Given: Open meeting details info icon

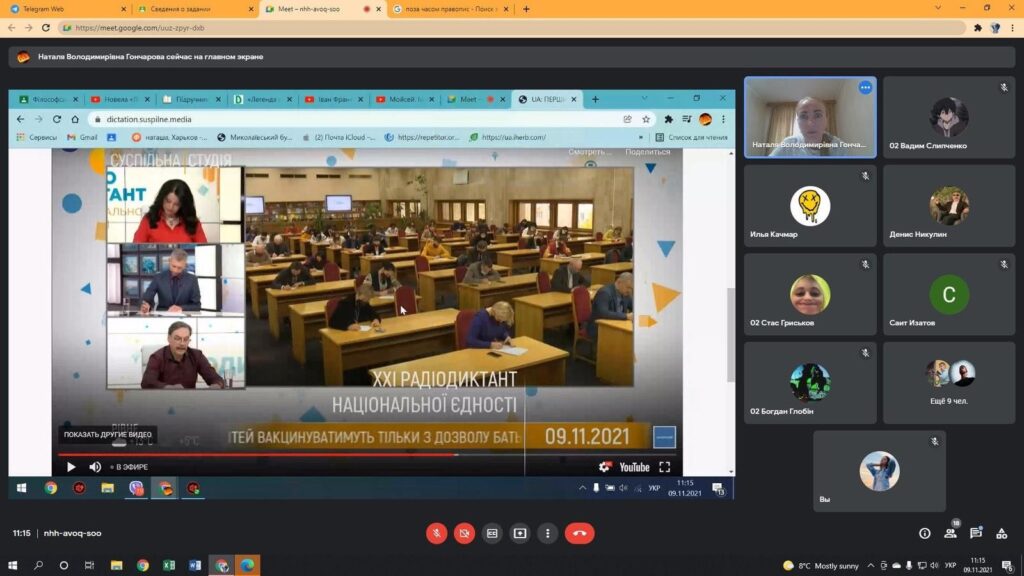Looking at the screenshot, I should tap(925, 534).
